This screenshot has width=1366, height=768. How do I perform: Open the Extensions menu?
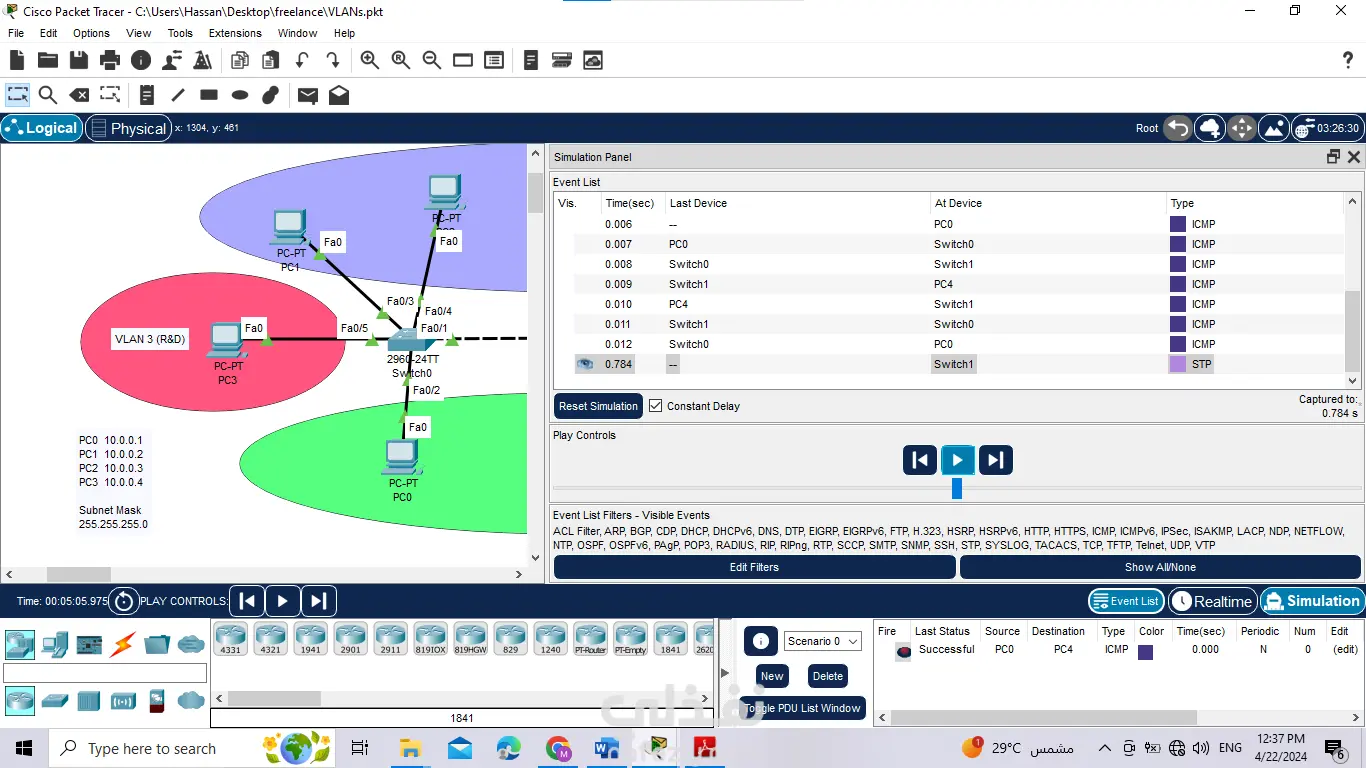(x=235, y=33)
